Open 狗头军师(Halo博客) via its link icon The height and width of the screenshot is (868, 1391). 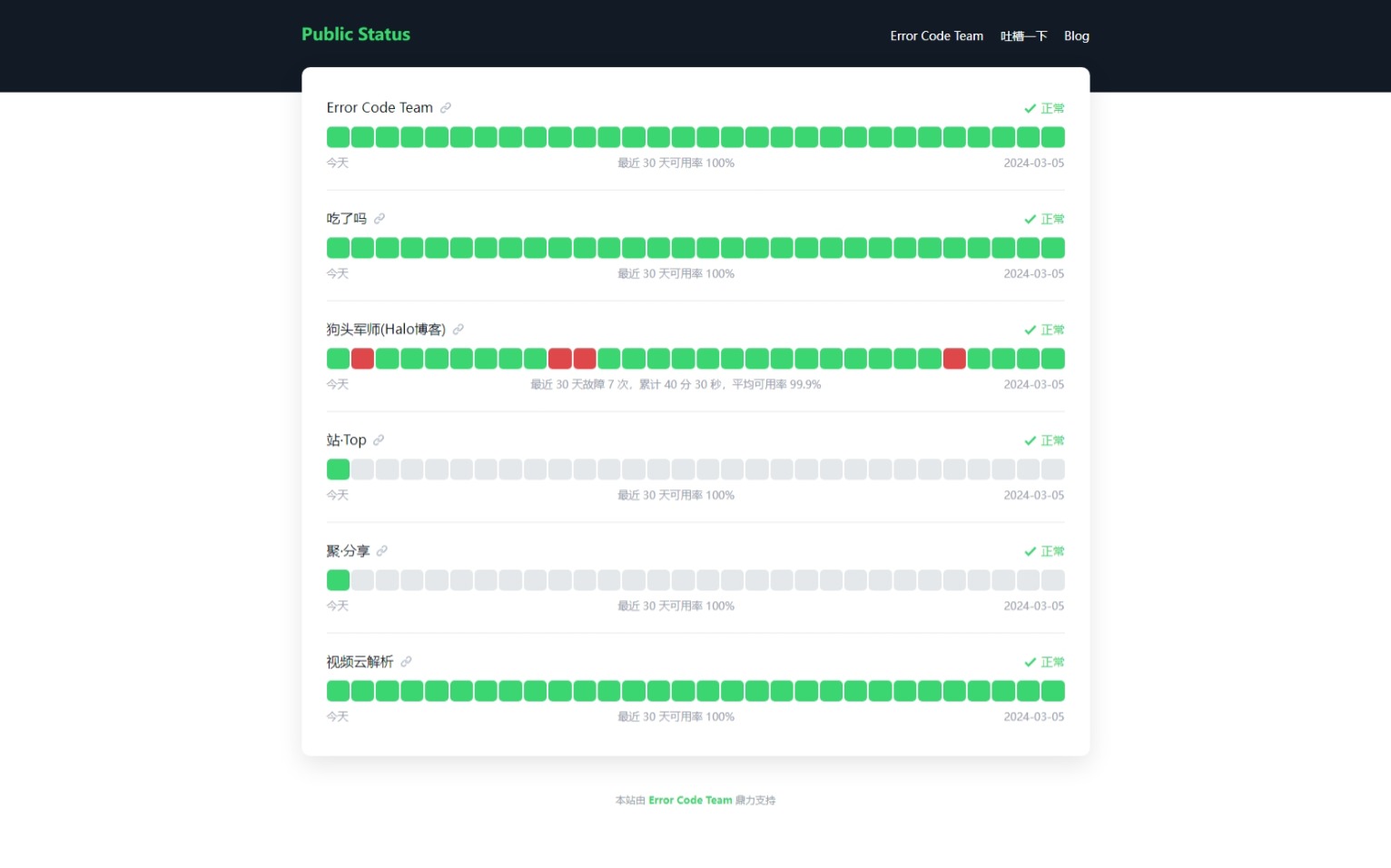tap(459, 329)
